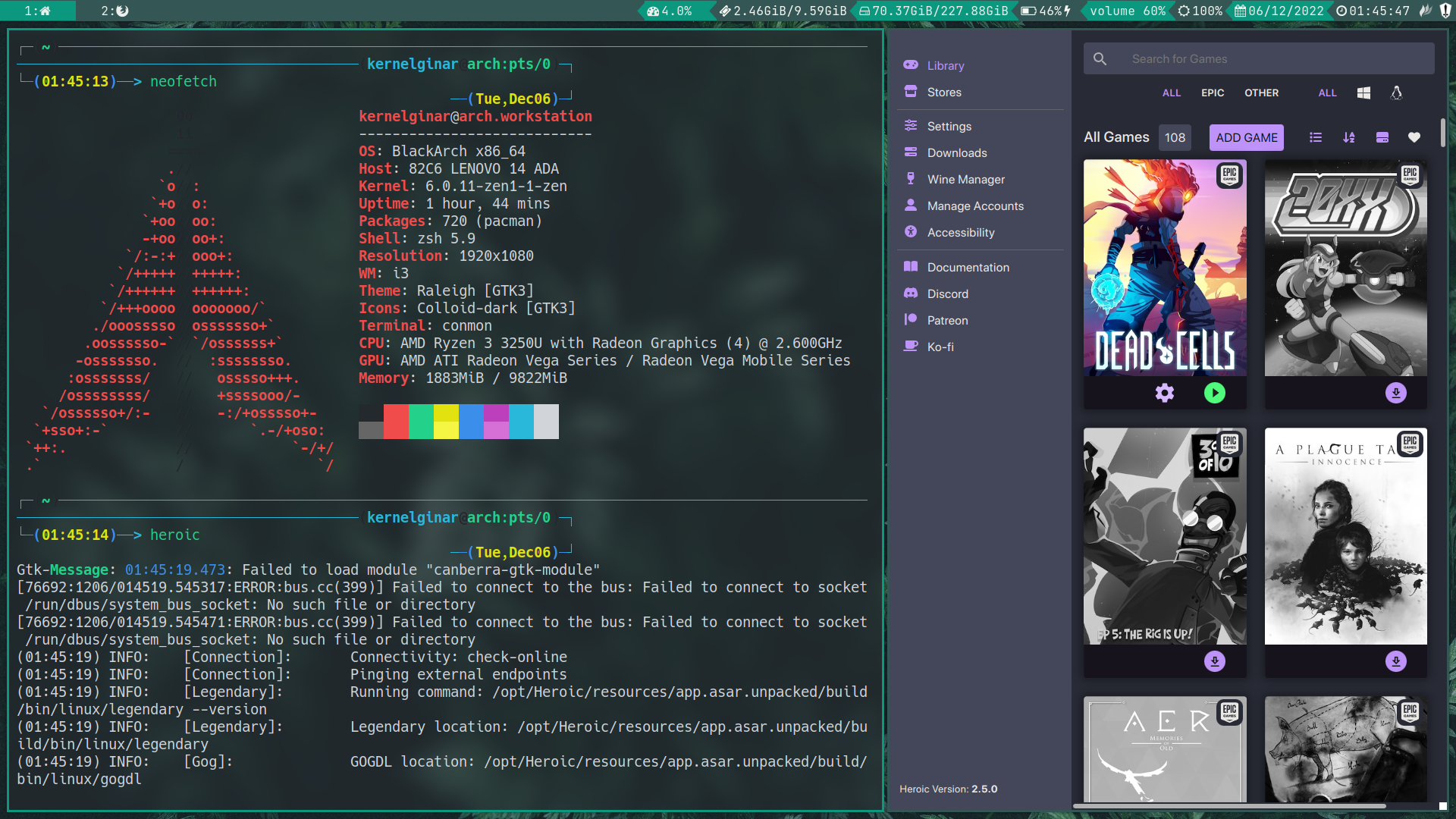Open the Discord link
Viewport: 1456px width, 819px height.
tap(947, 294)
